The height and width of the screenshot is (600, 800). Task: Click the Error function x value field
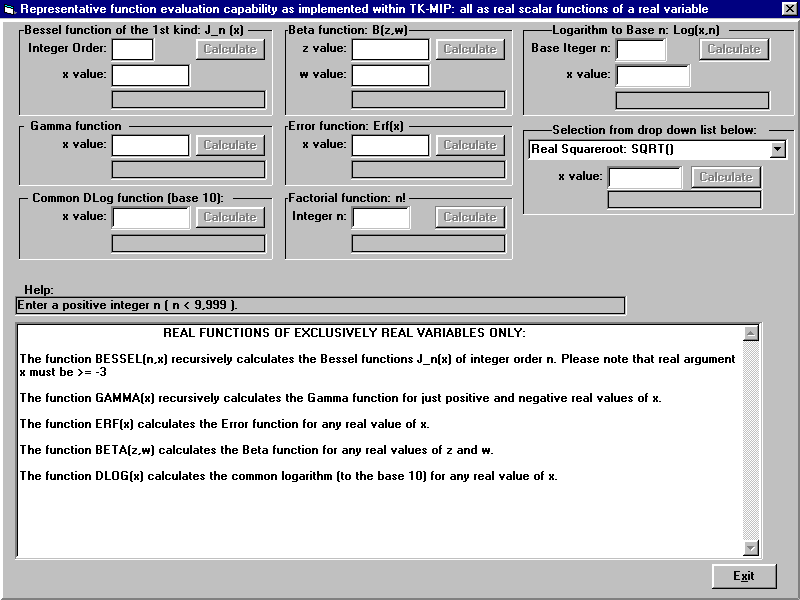tap(390, 145)
